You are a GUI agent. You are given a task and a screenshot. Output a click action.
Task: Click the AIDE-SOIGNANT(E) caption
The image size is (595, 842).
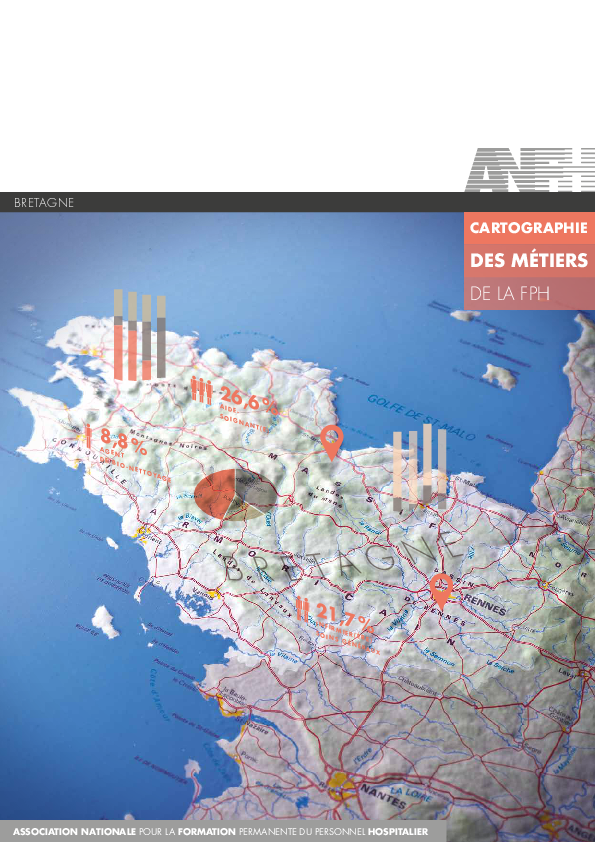(x=245, y=420)
